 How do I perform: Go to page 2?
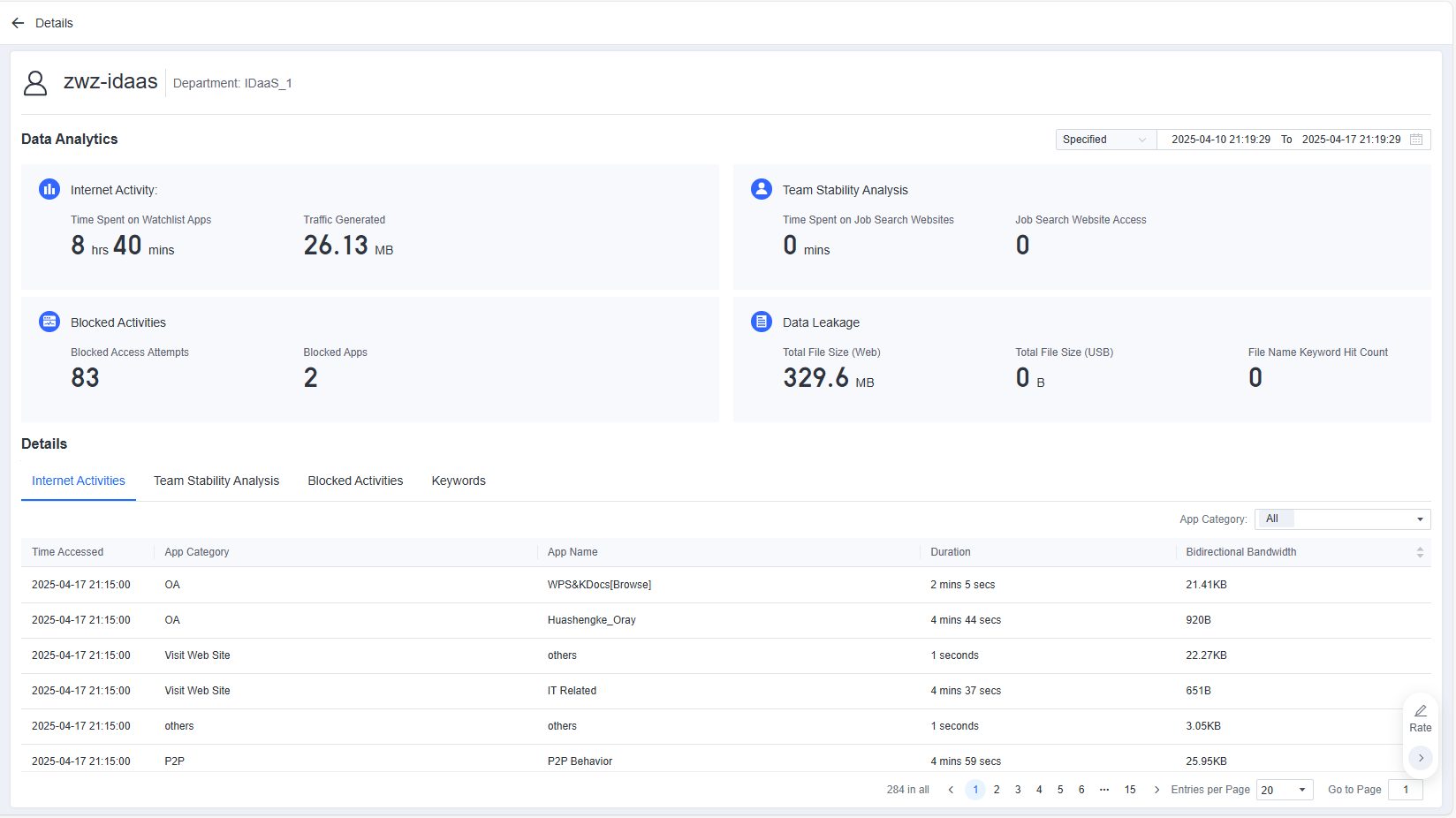point(997,790)
